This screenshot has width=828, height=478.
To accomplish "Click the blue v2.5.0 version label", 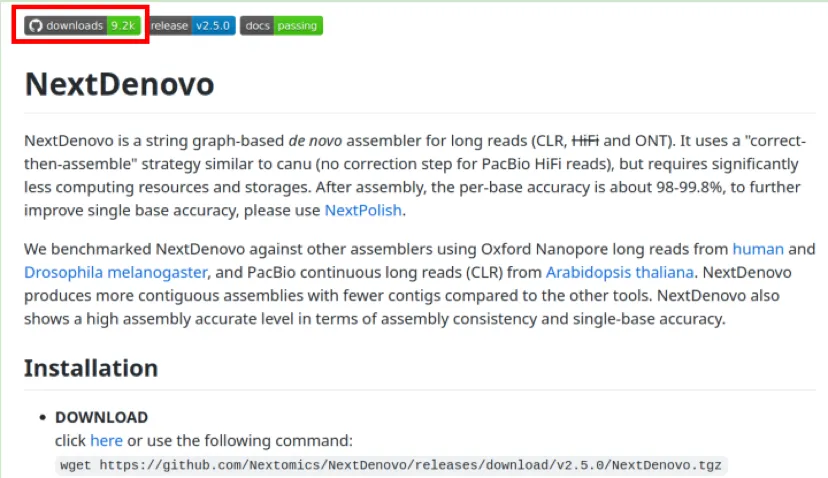I will (x=213, y=25).
